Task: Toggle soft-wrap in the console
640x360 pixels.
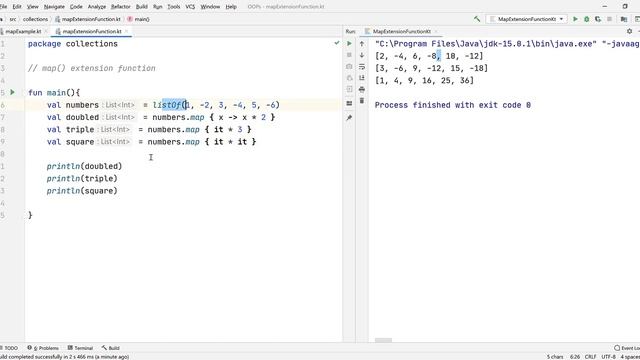Action: (x=362, y=66)
